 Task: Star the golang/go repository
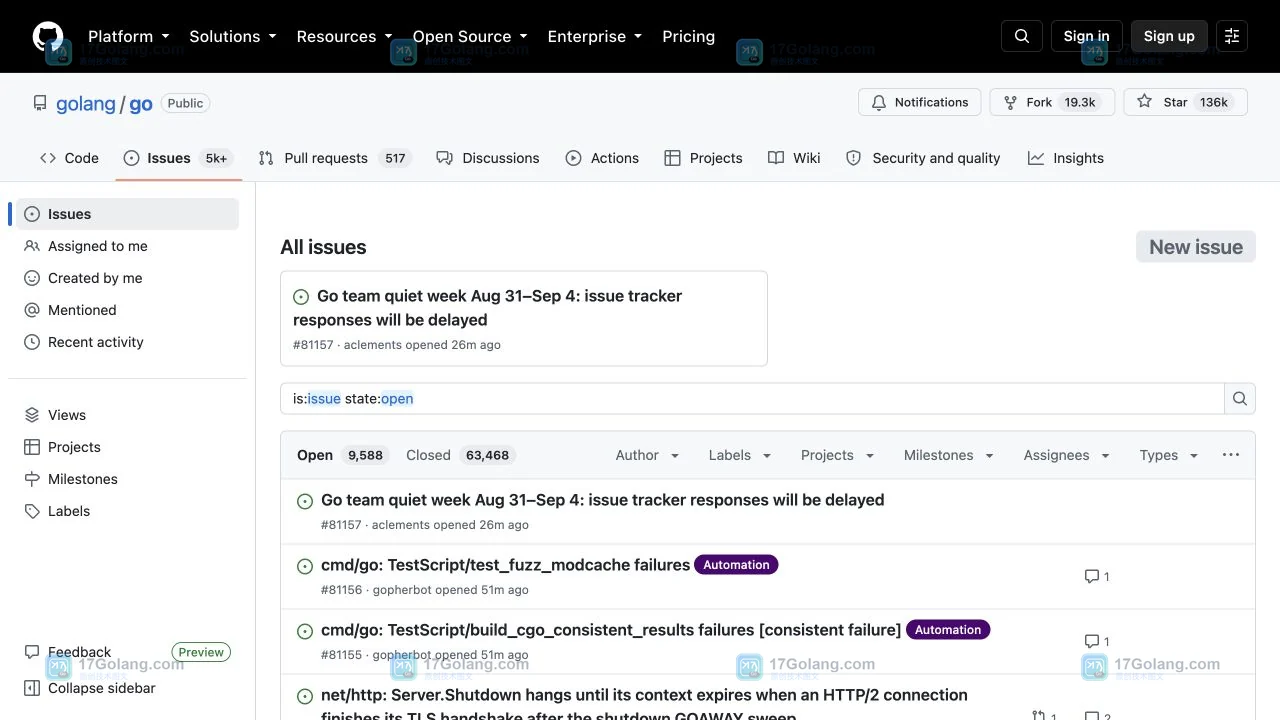point(1186,102)
